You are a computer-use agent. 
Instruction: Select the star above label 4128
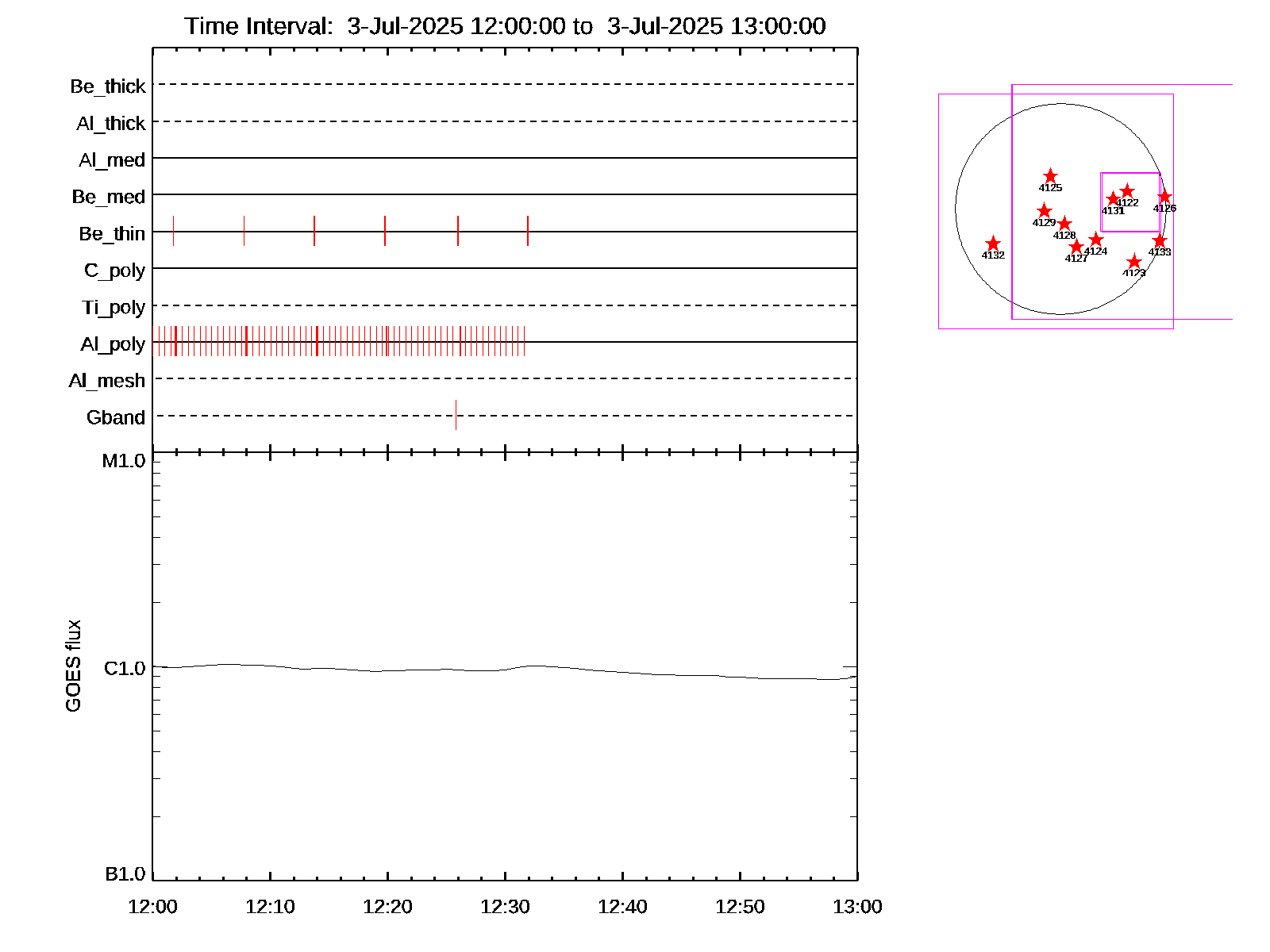[x=1064, y=225]
